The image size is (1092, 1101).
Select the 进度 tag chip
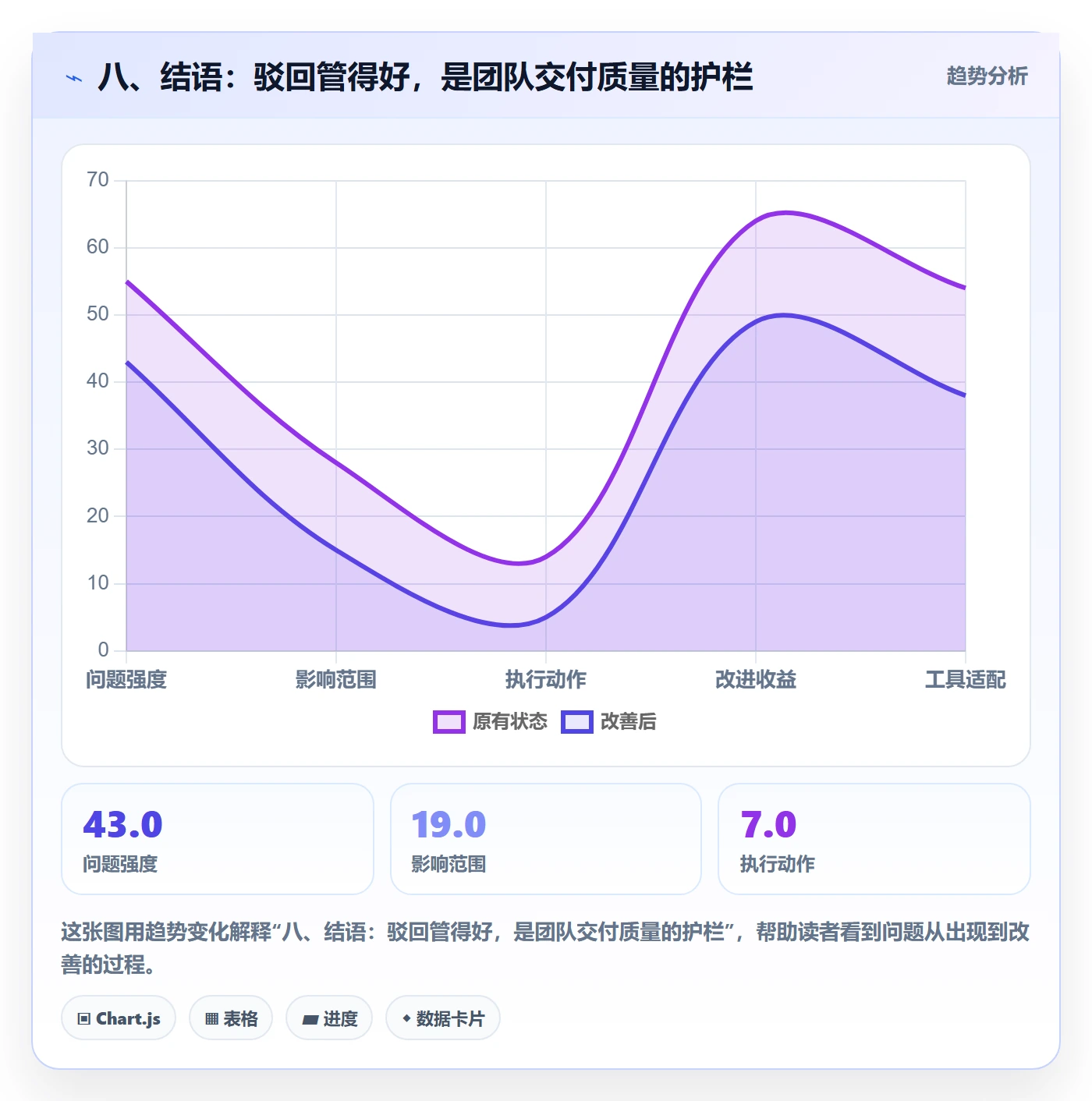(x=329, y=1018)
